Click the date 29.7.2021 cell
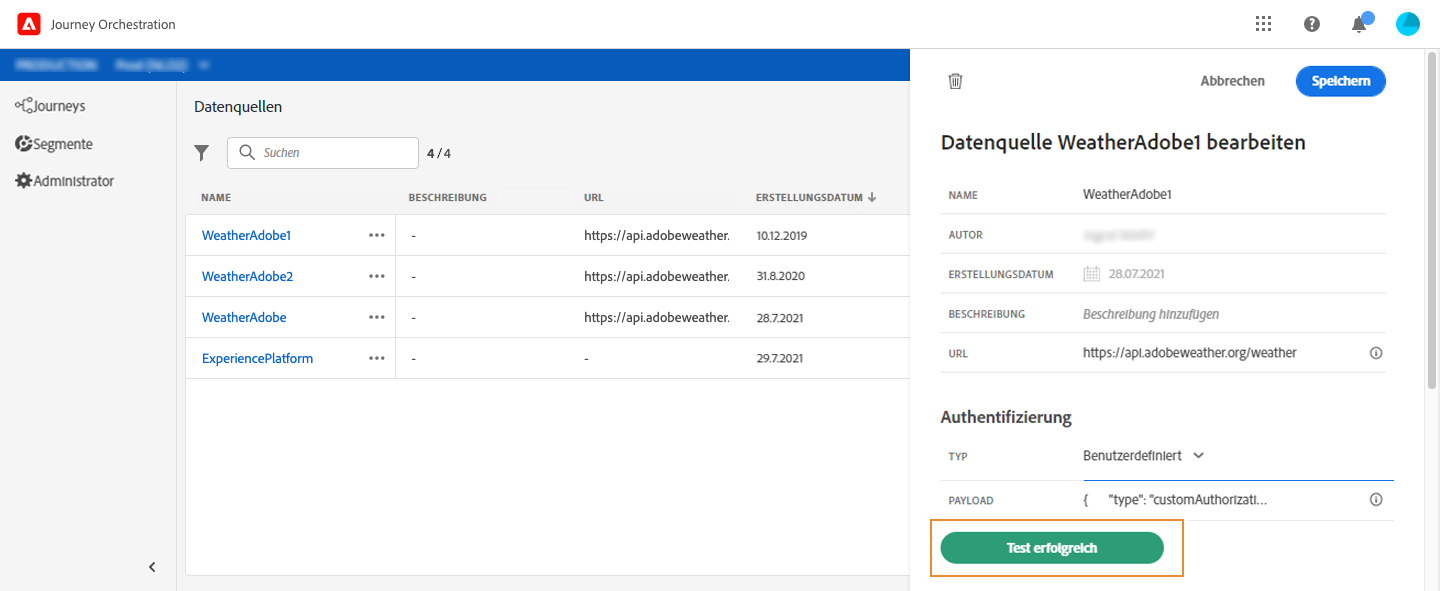 pyautogui.click(x=780, y=358)
